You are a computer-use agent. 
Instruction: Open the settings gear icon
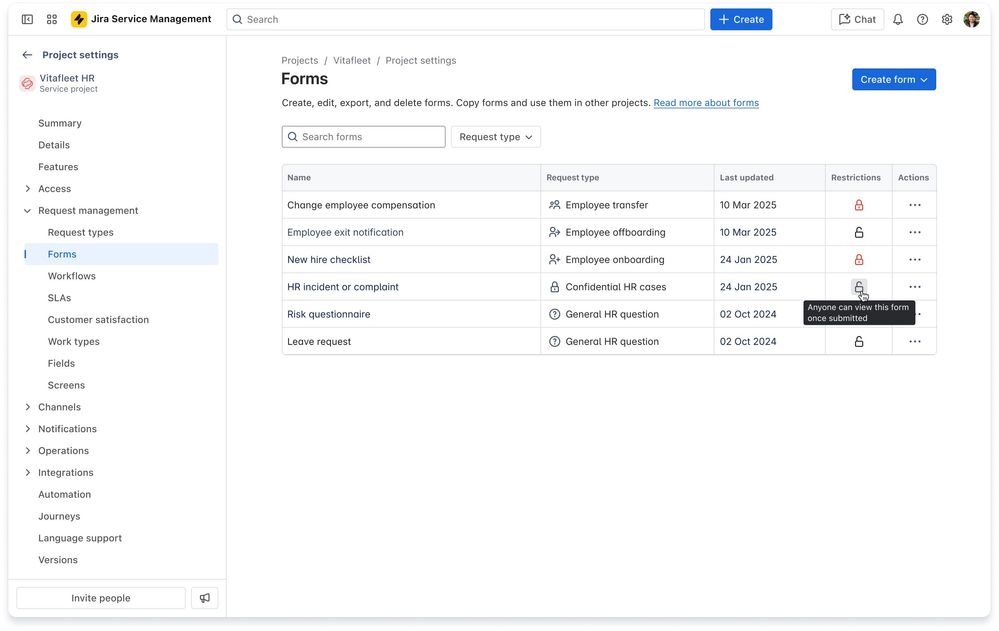tap(947, 19)
